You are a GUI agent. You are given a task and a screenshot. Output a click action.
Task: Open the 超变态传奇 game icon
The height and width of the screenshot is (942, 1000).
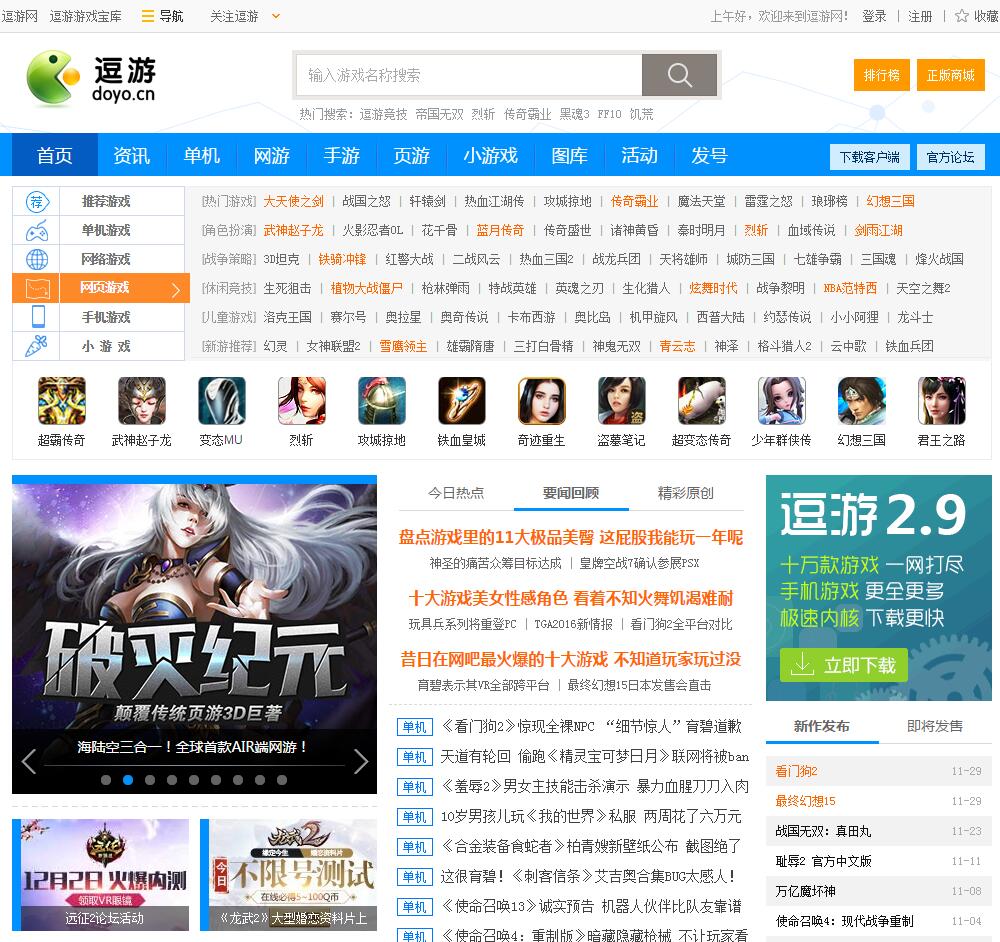702,401
